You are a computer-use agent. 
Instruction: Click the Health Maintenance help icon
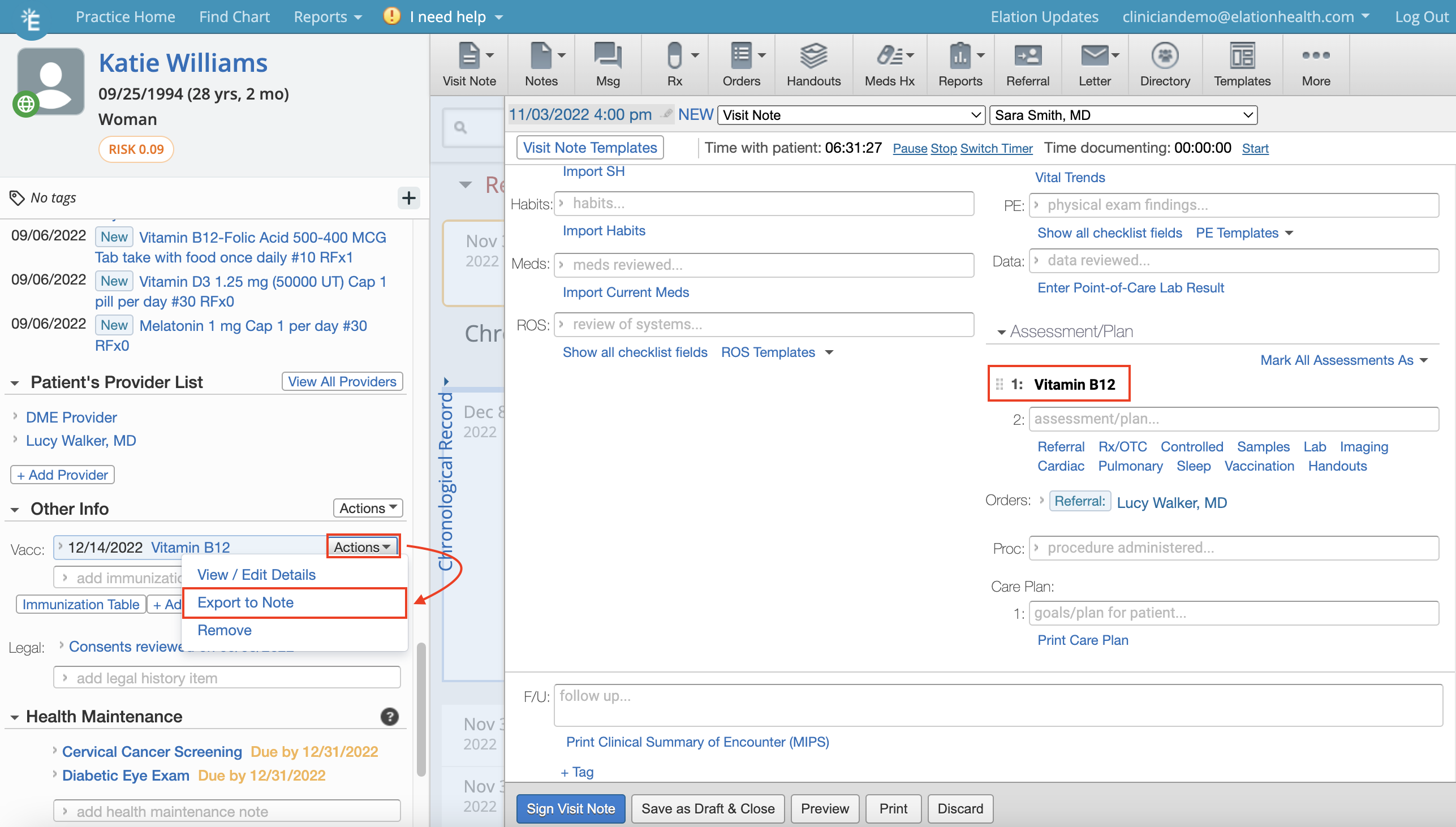390,717
